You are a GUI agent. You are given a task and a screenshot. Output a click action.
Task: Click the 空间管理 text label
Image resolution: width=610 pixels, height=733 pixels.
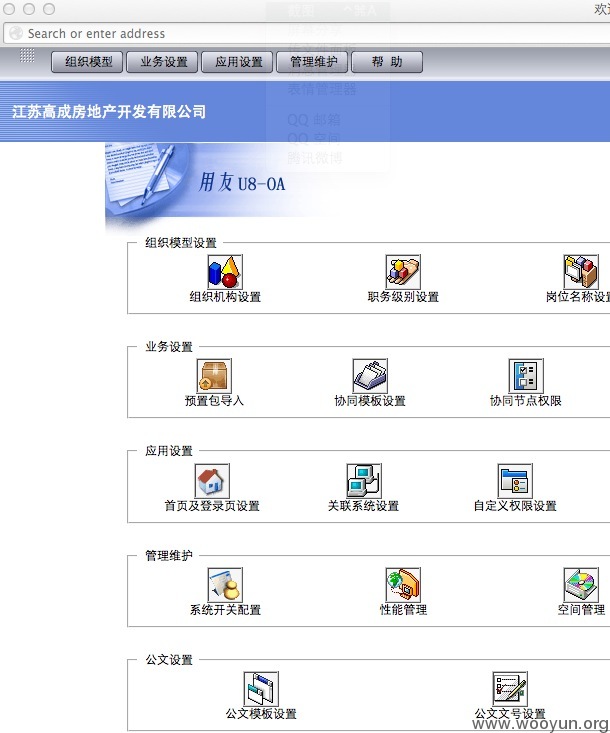pos(581,610)
